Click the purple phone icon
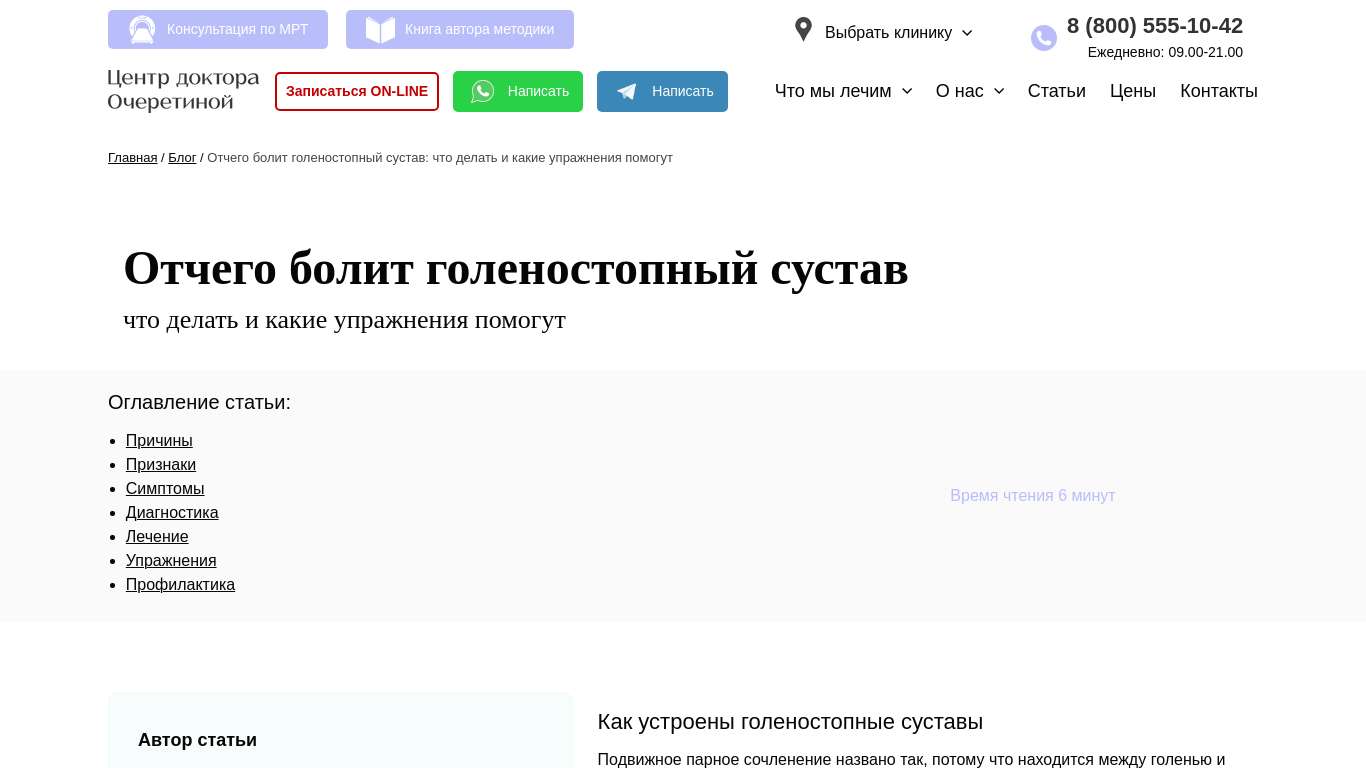Image resolution: width=1366 pixels, height=768 pixels. tap(1043, 38)
